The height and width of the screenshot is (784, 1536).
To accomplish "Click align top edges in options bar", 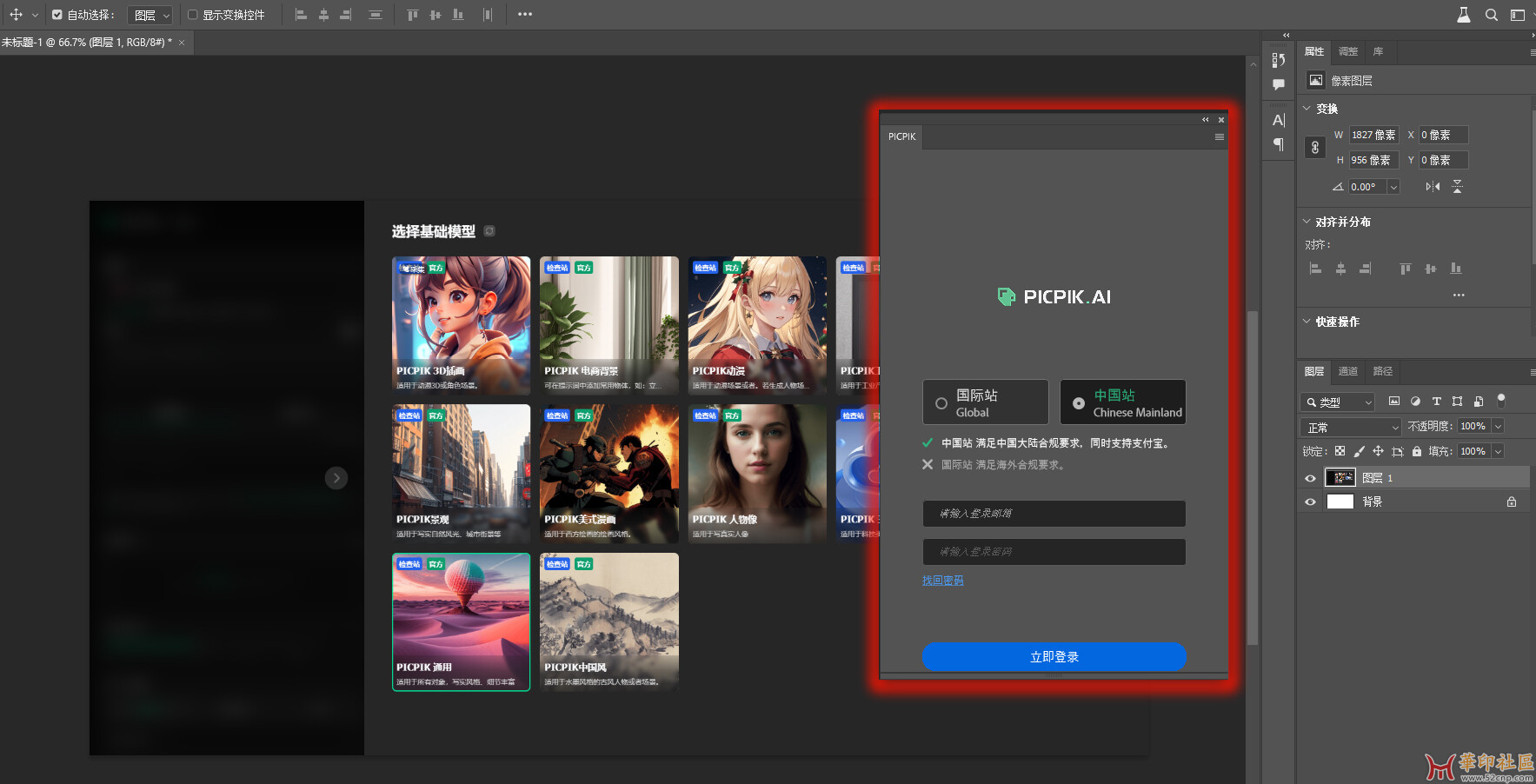I will tap(413, 15).
